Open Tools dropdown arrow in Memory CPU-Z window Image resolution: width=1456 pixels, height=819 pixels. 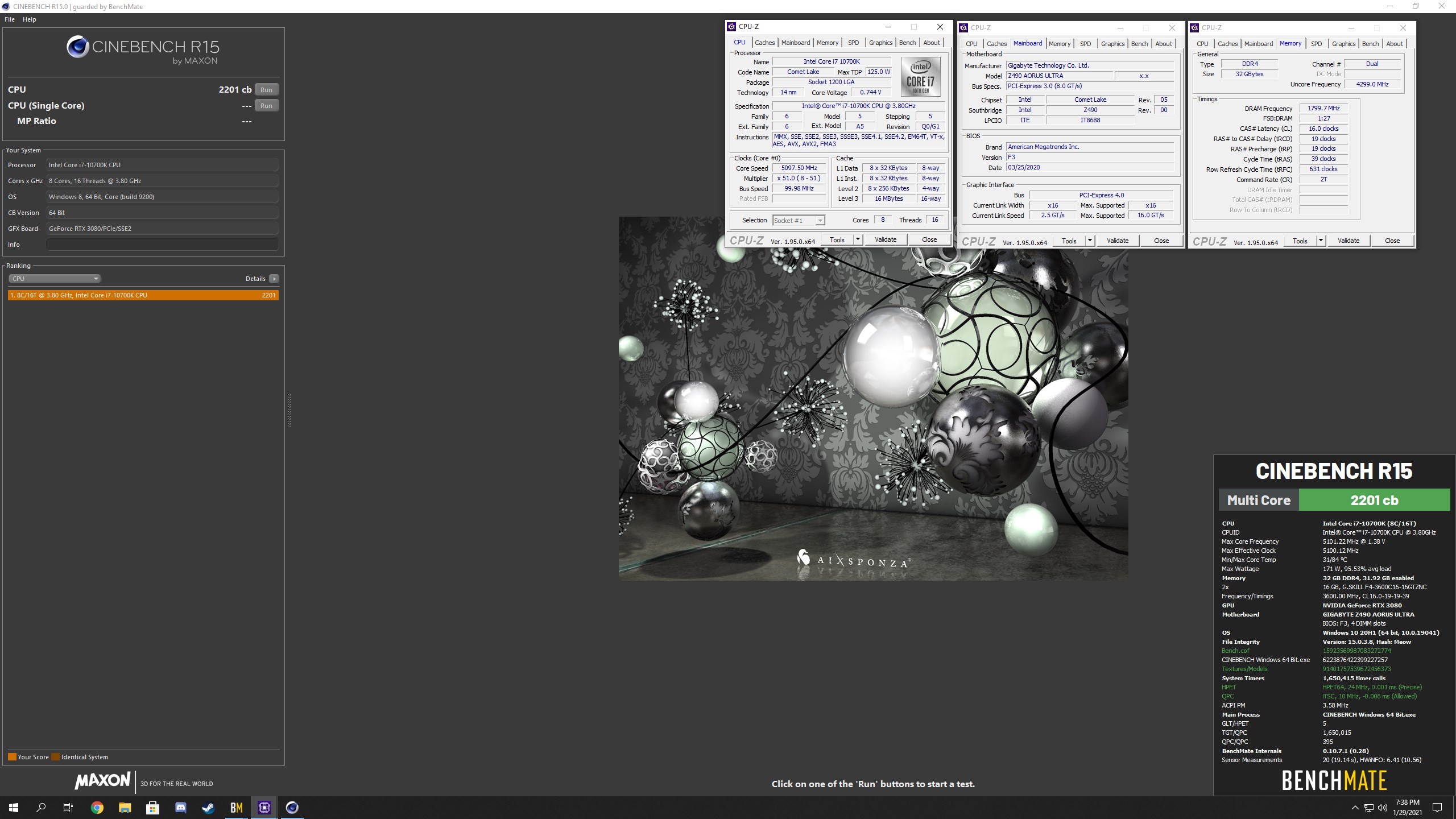[1321, 241]
